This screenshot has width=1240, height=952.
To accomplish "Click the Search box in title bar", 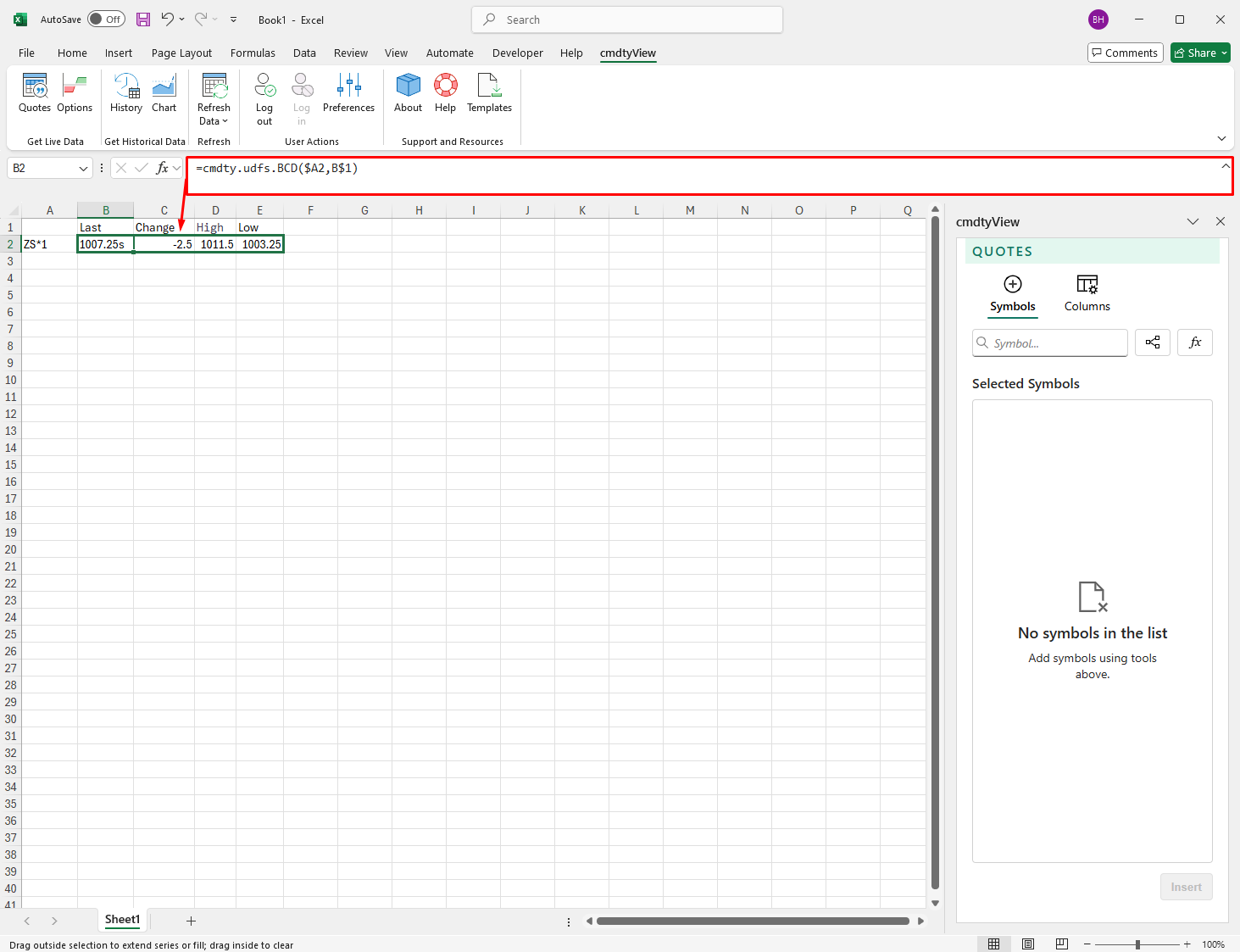I will click(627, 19).
